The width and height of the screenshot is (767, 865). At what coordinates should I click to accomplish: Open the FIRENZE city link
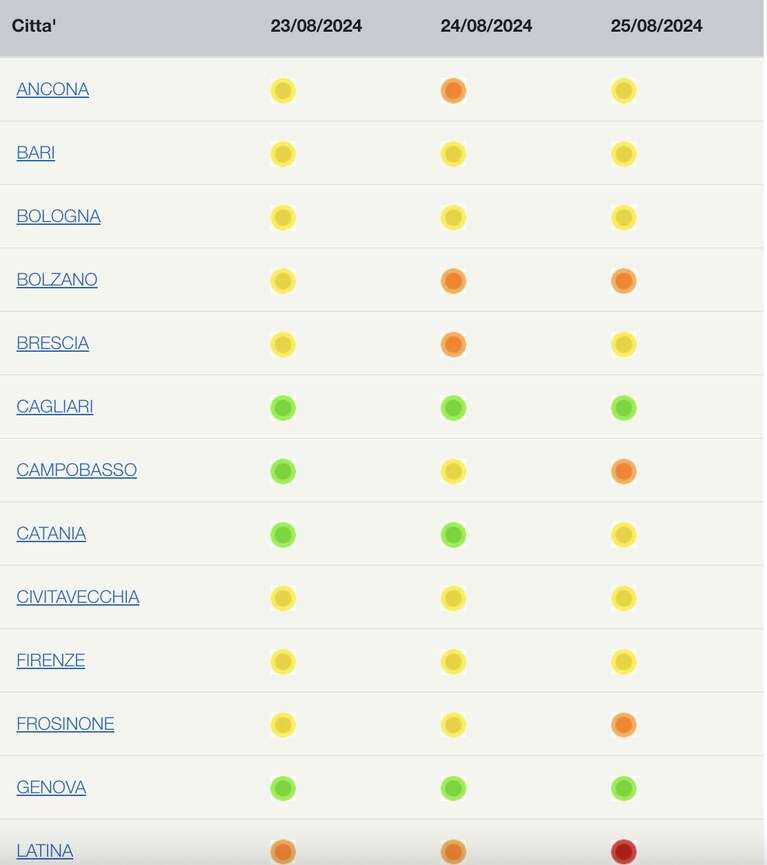(51, 660)
